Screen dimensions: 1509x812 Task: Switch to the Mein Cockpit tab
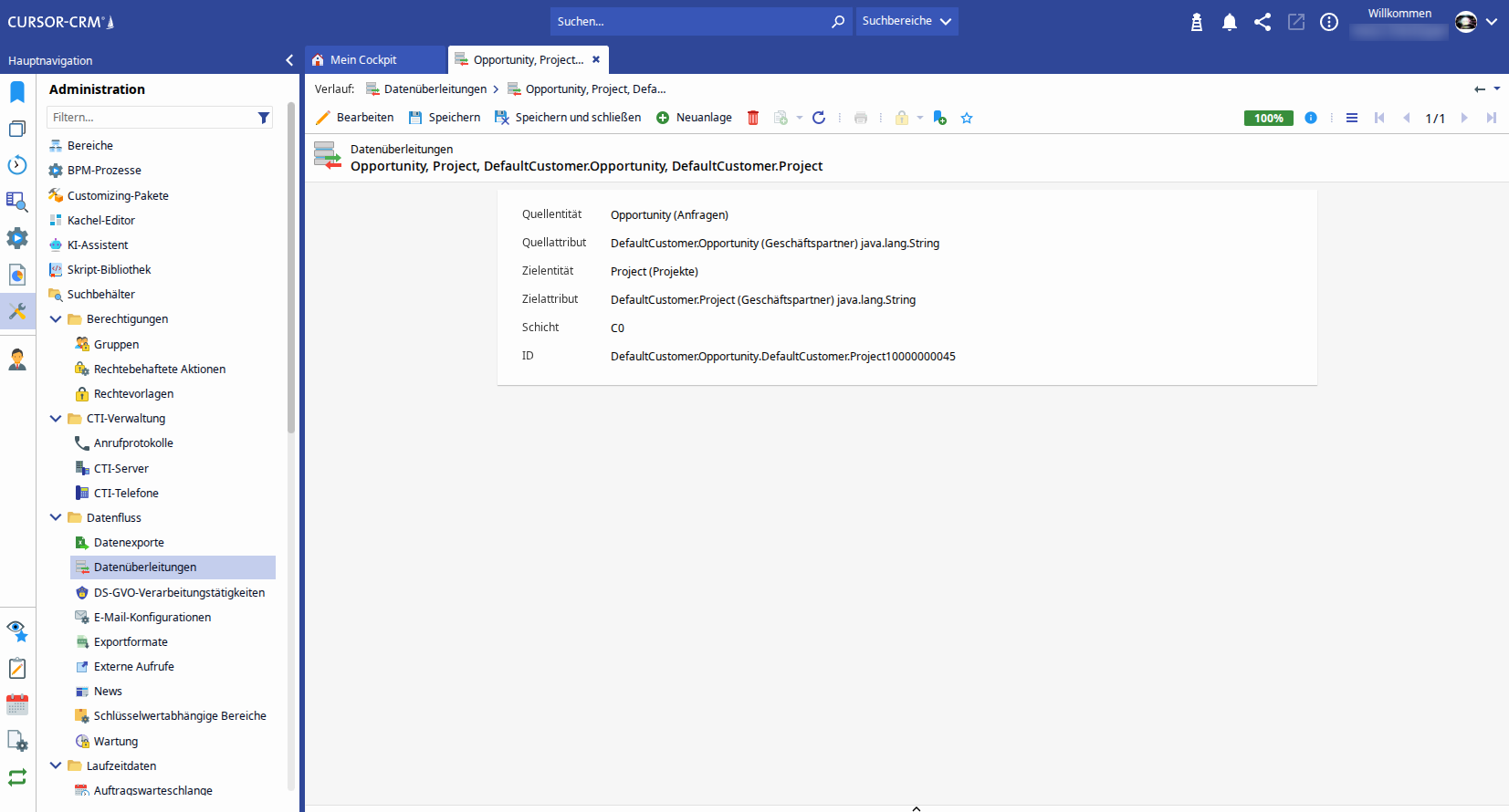pos(363,60)
